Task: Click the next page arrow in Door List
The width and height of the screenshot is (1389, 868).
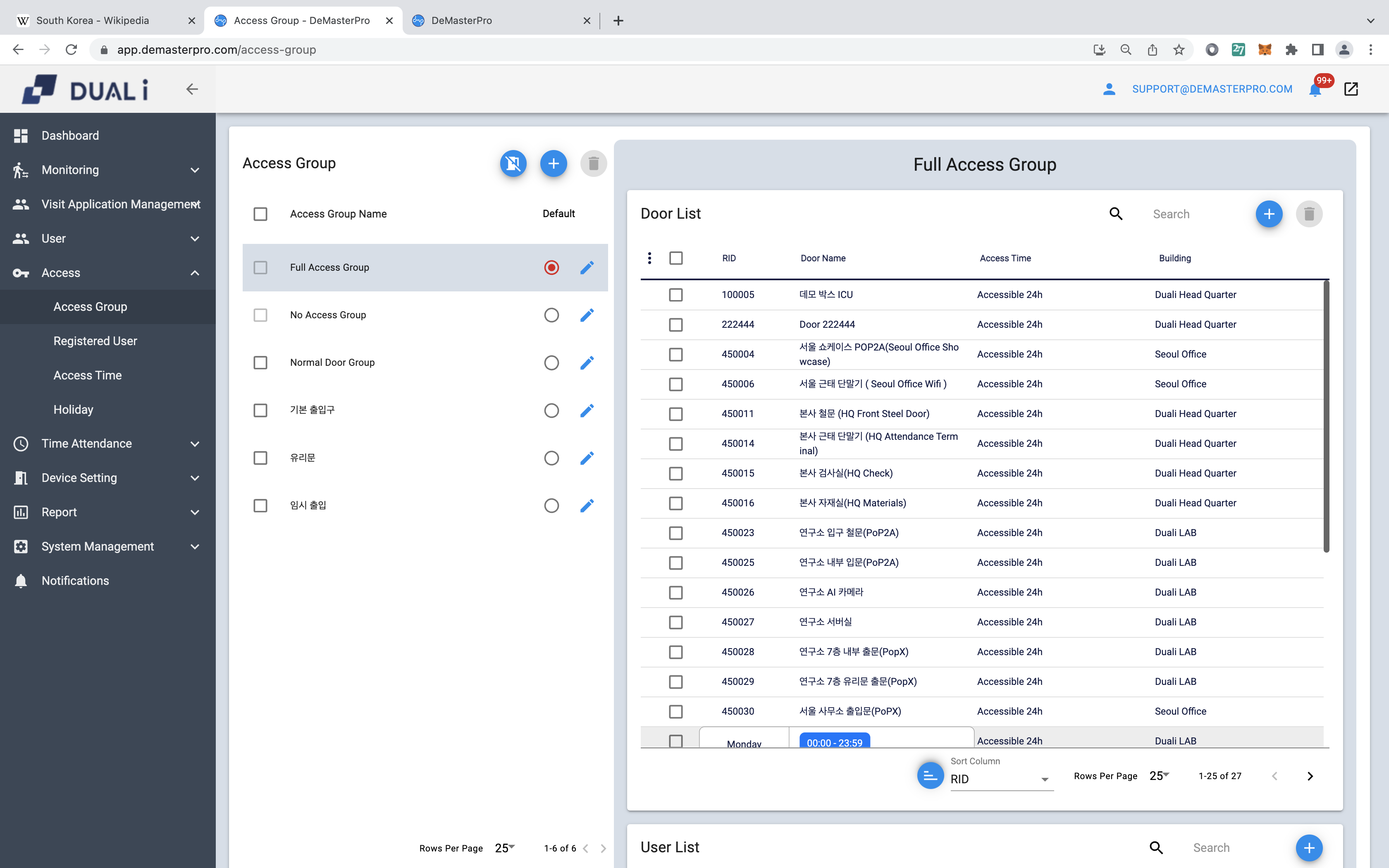Action: coord(1310,775)
